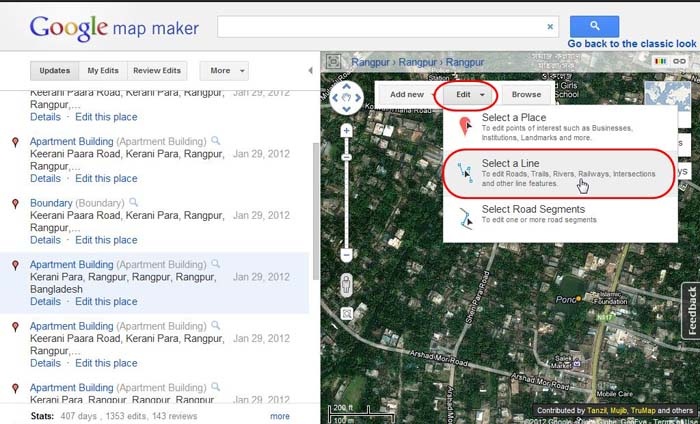This screenshot has width=700, height=424.
Task: Open the Edit dropdown menu
Action: (467, 95)
